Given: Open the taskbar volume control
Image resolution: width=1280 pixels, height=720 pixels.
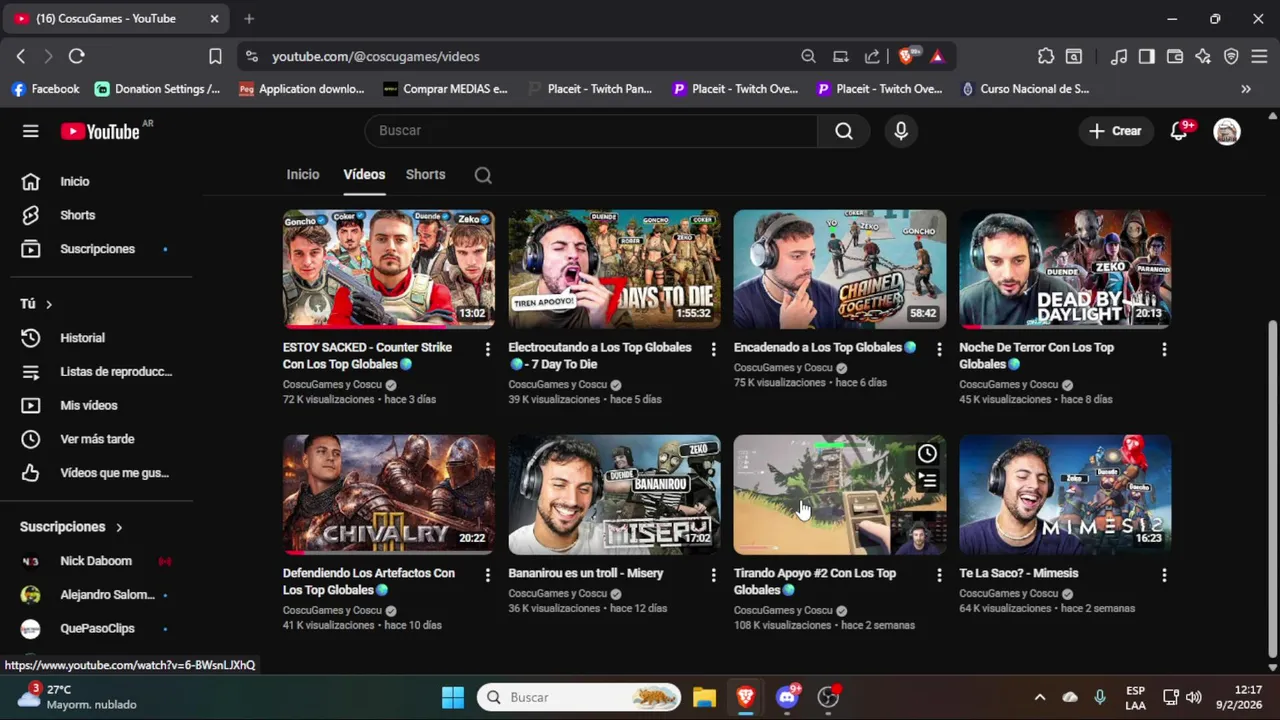Looking at the screenshot, I should pyautogui.click(x=1194, y=697).
